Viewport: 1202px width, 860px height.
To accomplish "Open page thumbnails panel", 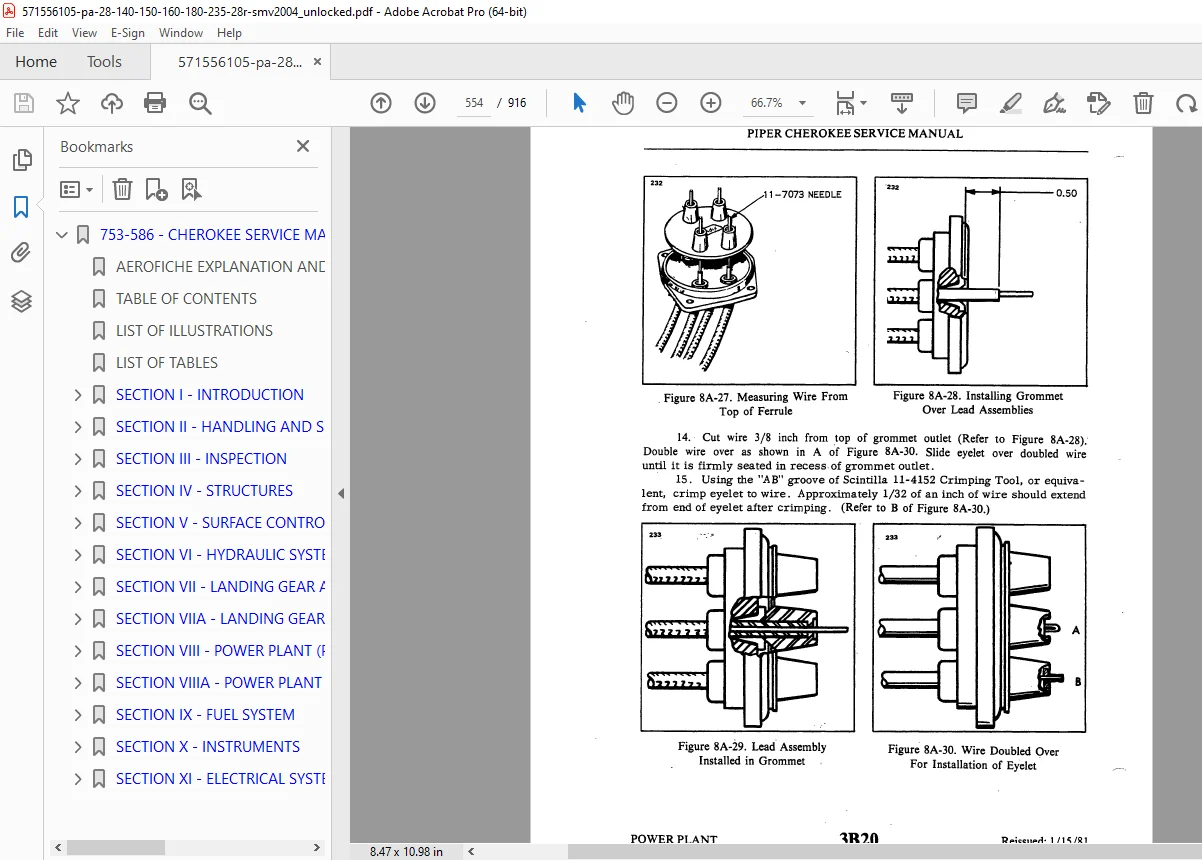I will point(21,160).
